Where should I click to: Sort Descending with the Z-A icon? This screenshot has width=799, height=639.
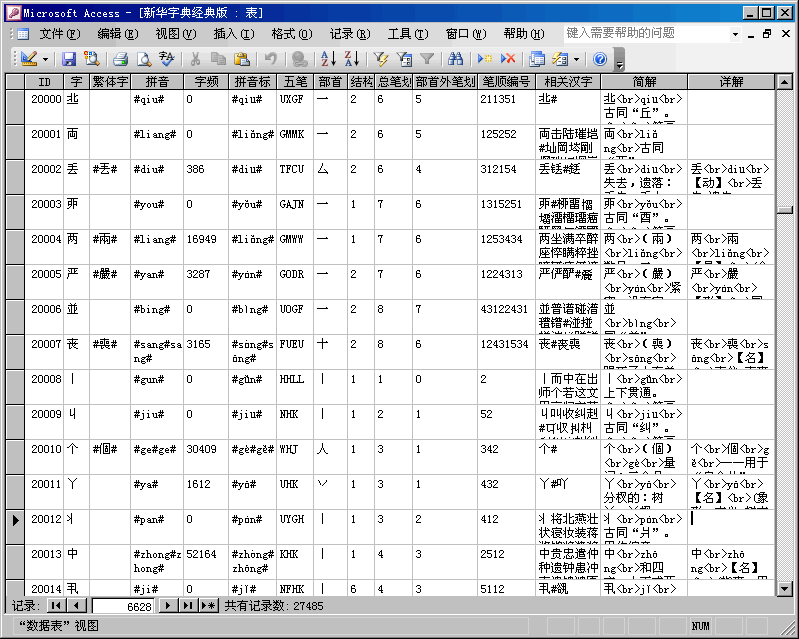click(352, 59)
